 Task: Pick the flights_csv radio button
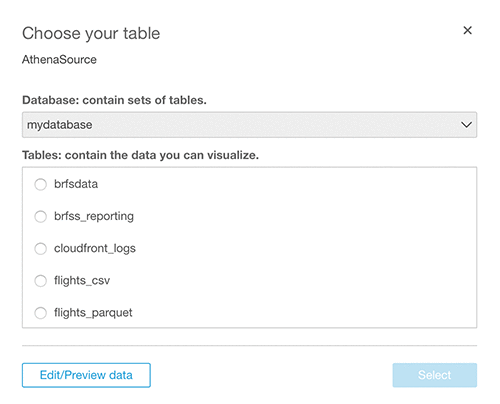(41, 281)
